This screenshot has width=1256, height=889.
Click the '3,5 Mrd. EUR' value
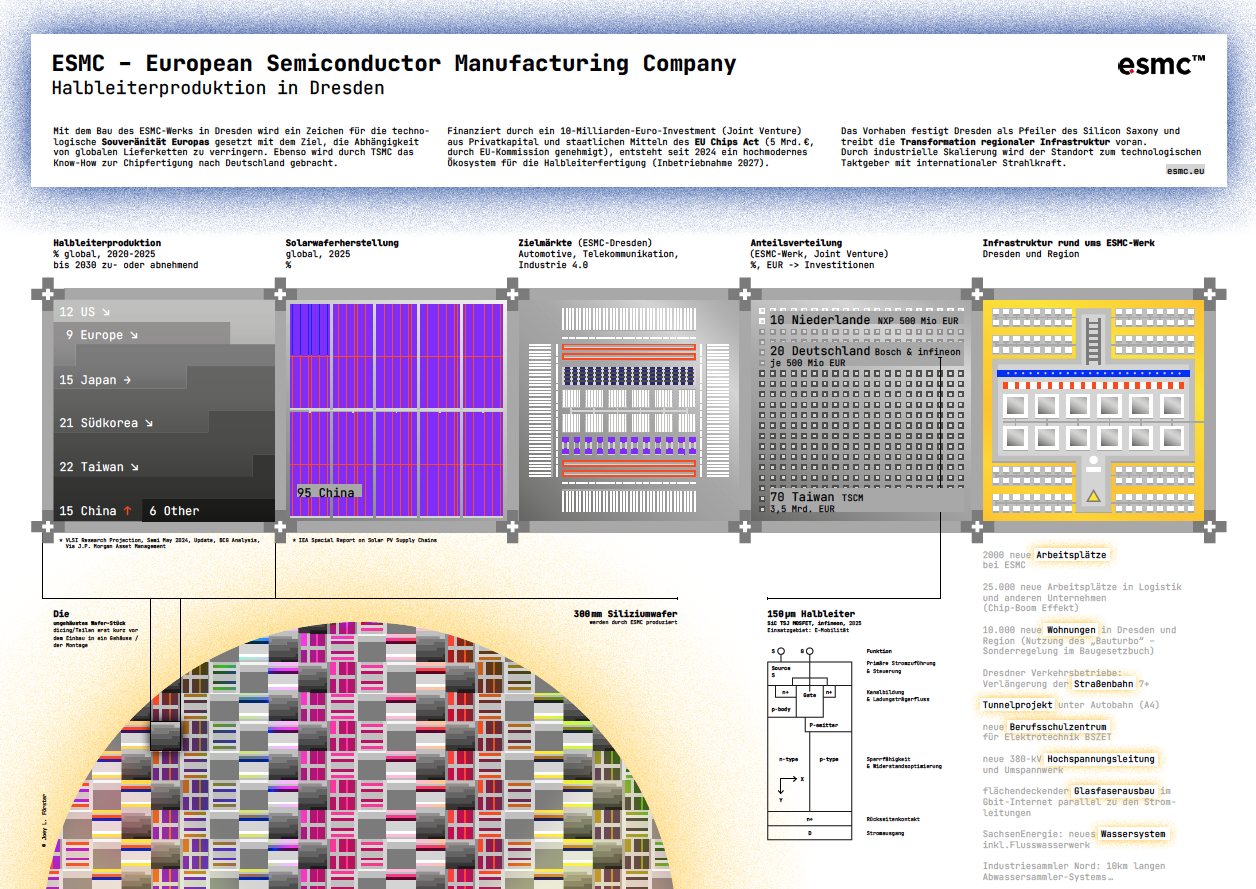802,509
